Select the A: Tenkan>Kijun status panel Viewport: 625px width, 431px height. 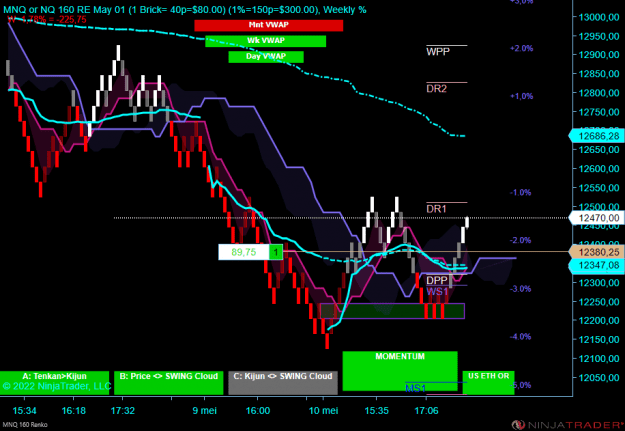coord(54,383)
